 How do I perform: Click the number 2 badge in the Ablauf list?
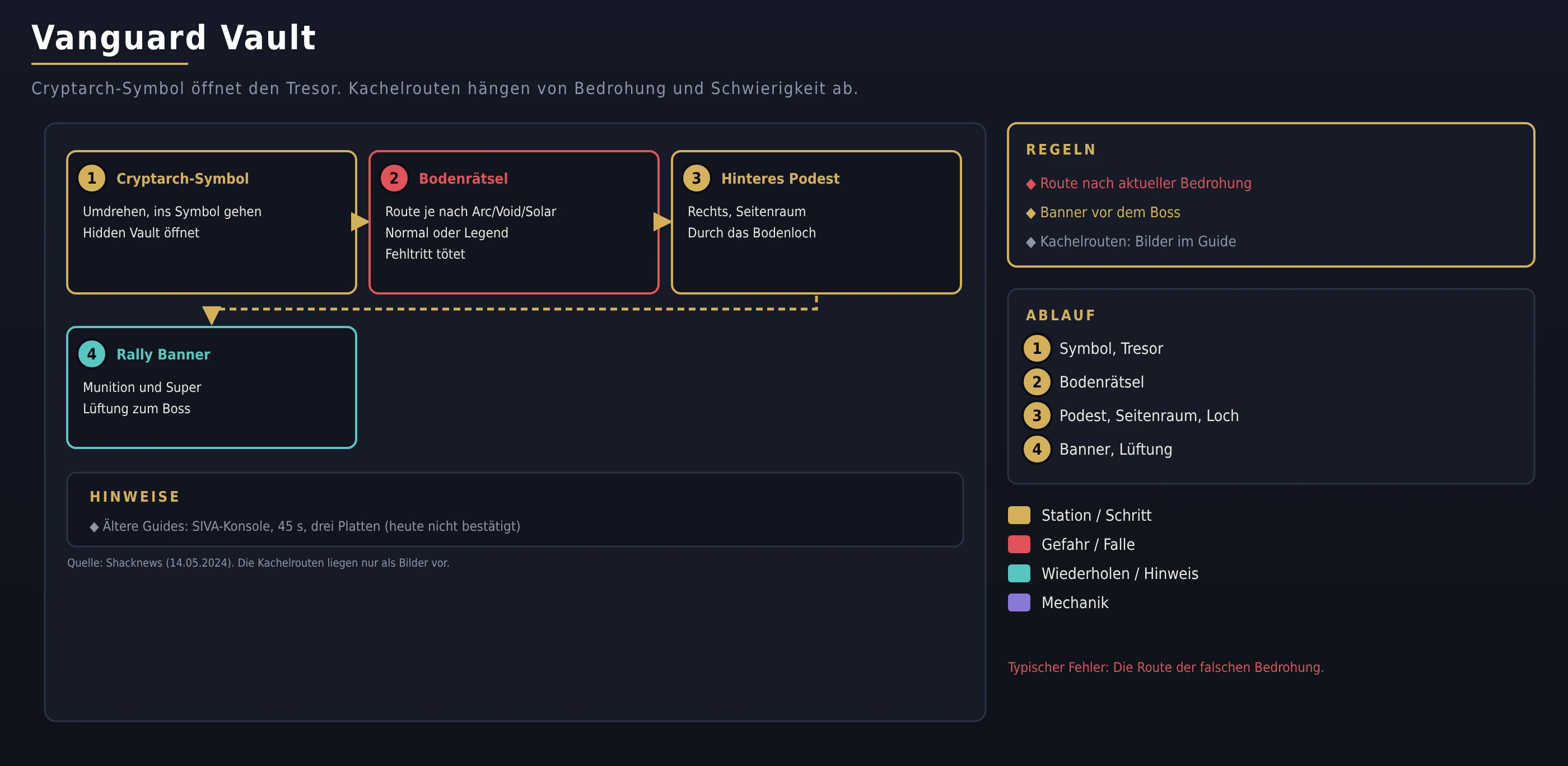[1037, 382]
